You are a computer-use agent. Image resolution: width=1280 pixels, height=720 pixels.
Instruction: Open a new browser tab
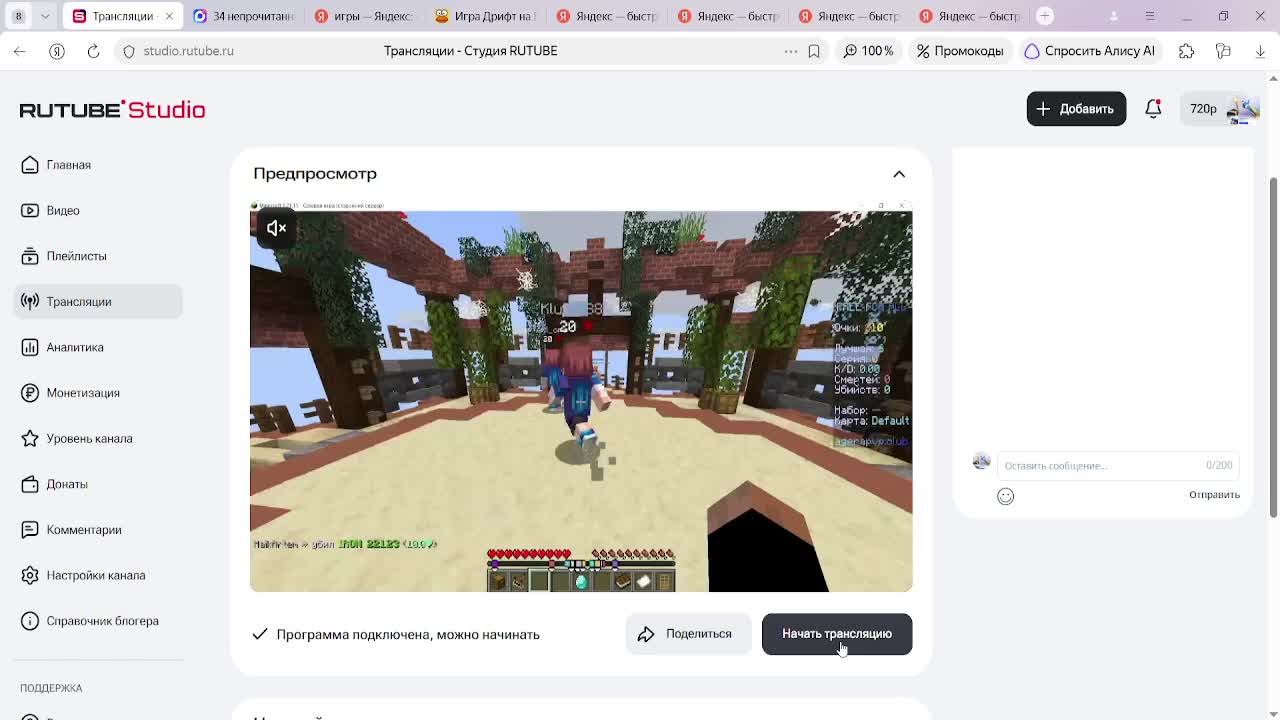pos(1045,16)
